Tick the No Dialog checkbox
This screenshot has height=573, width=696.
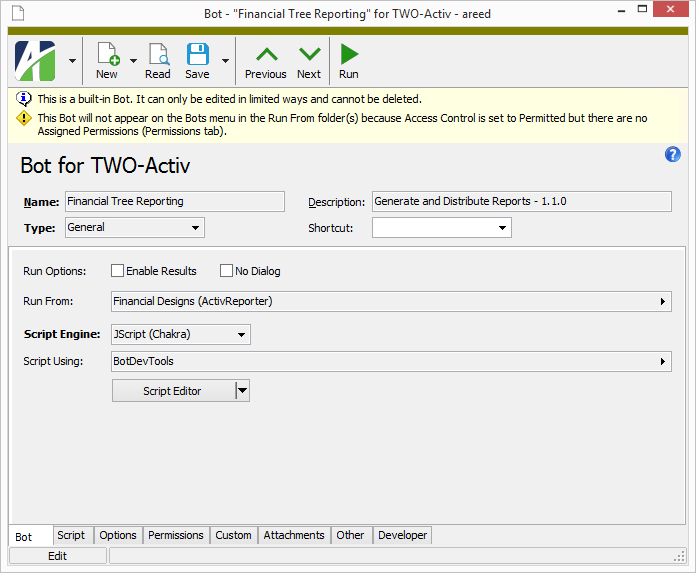pyautogui.click(x=226, y=271)
